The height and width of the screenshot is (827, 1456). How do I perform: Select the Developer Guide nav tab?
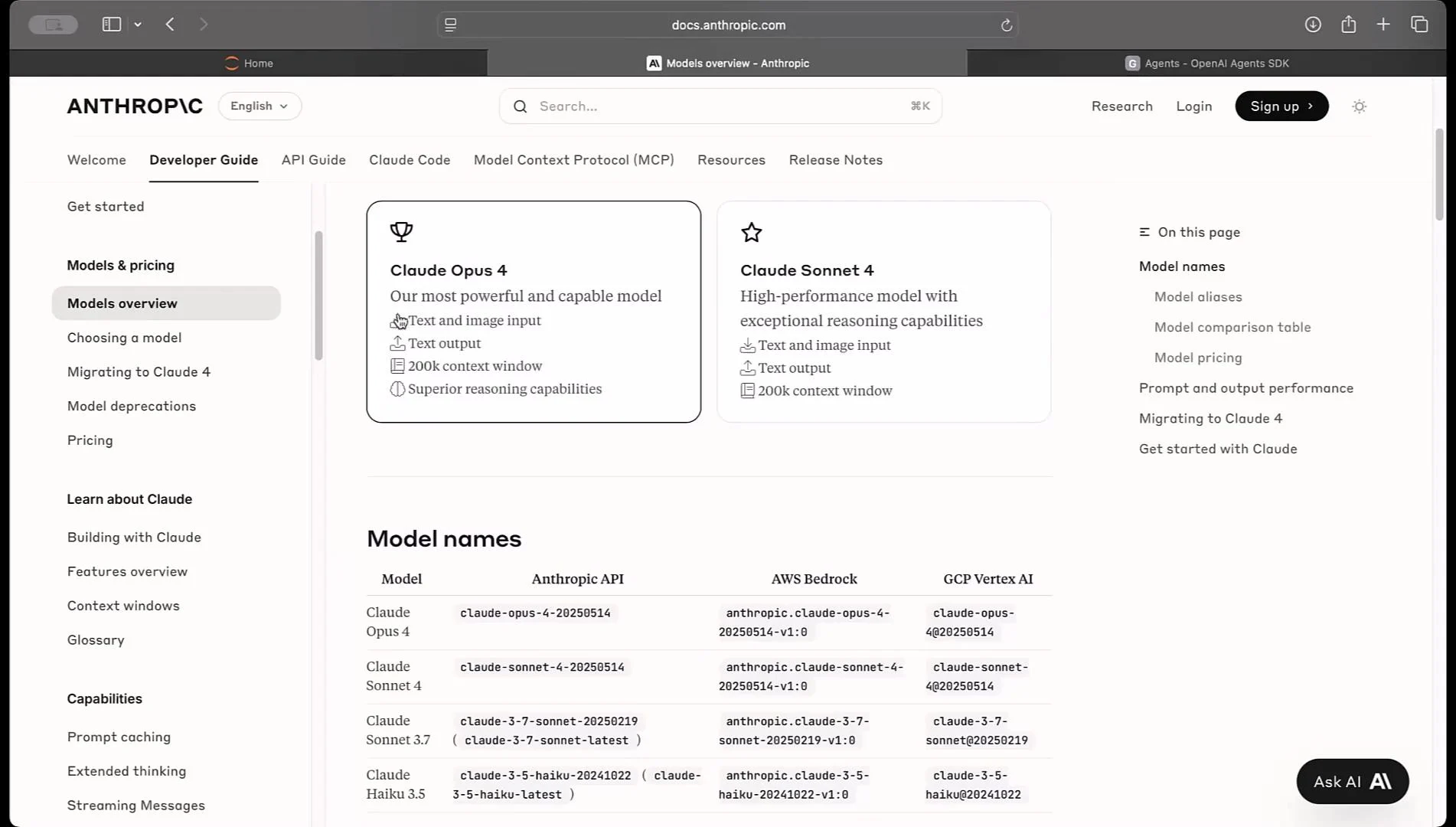coord(204,160)
